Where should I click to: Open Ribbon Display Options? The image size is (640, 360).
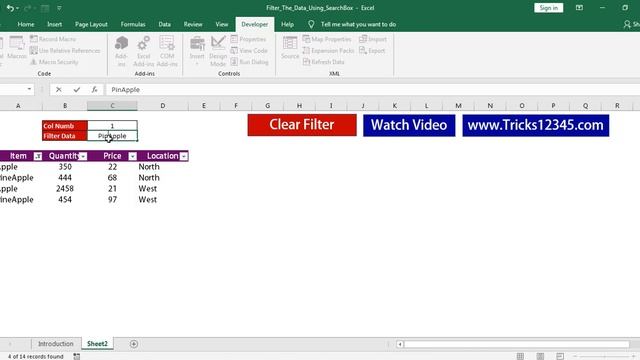click(x=579, y=8)
